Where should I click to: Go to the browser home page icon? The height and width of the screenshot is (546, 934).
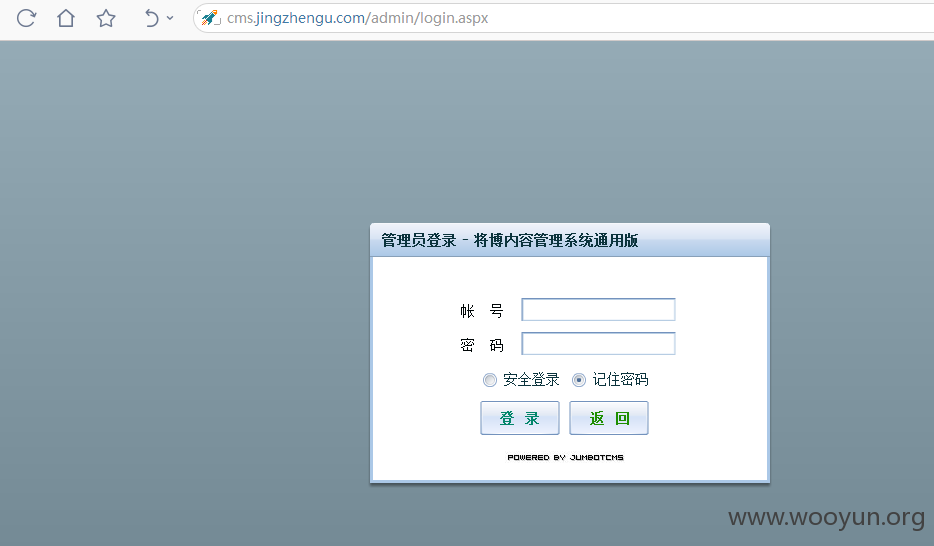(66, 18)
